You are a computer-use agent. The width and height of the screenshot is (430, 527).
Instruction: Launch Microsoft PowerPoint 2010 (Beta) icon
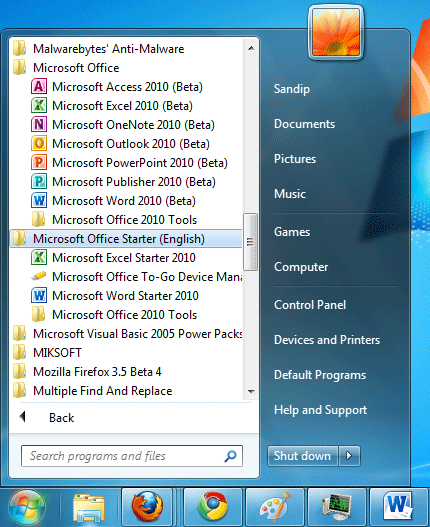[x=39, y=162]
